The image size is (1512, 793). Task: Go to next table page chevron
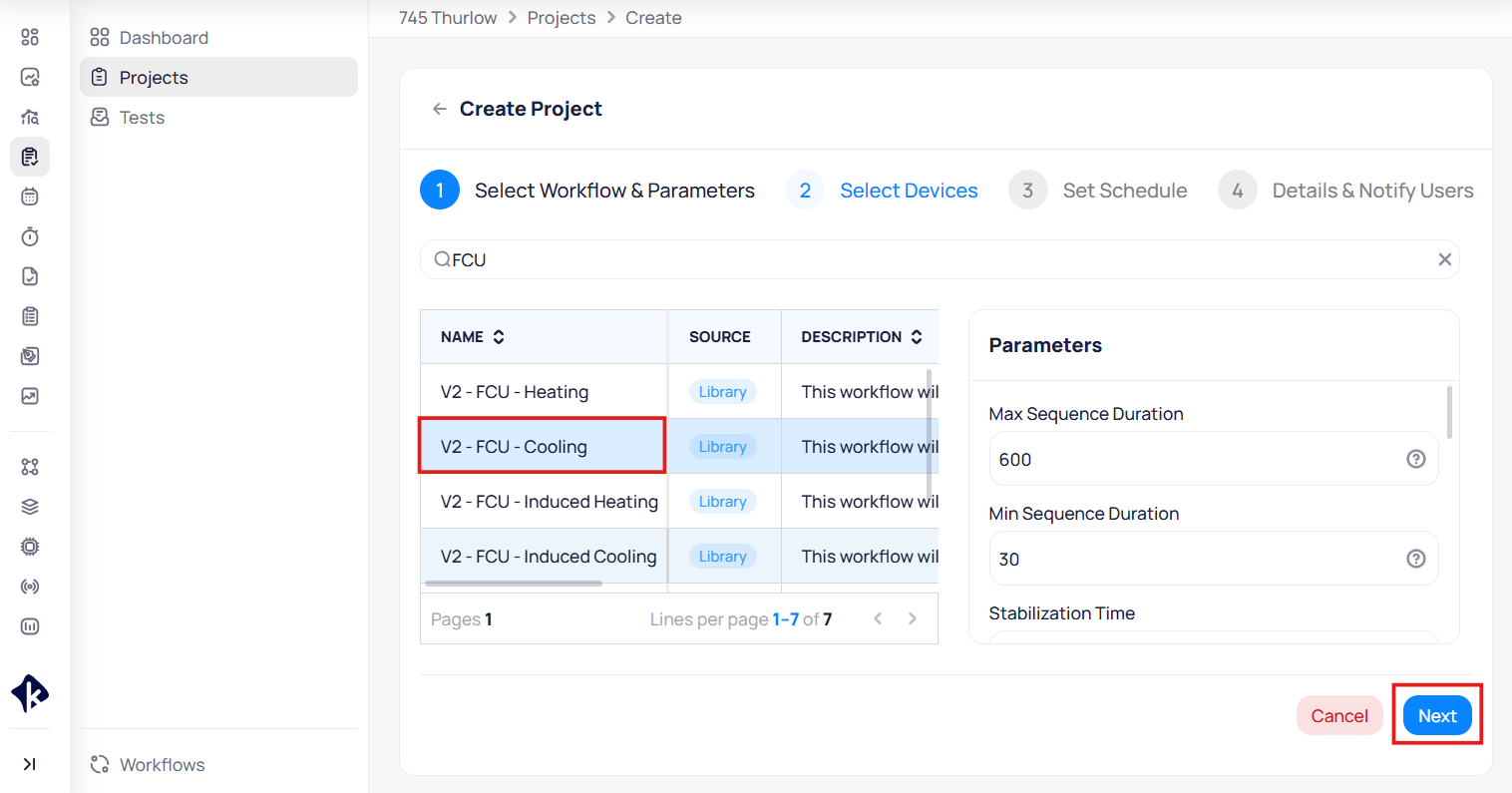coord(912,618)
